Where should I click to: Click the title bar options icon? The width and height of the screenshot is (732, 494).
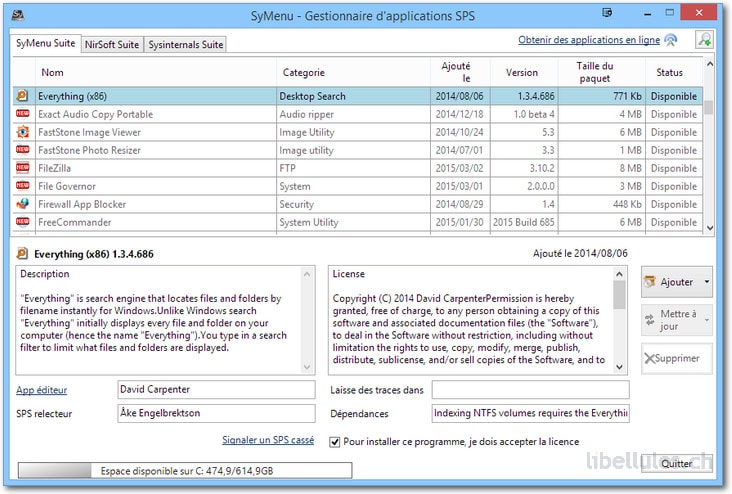coord(607,13)
